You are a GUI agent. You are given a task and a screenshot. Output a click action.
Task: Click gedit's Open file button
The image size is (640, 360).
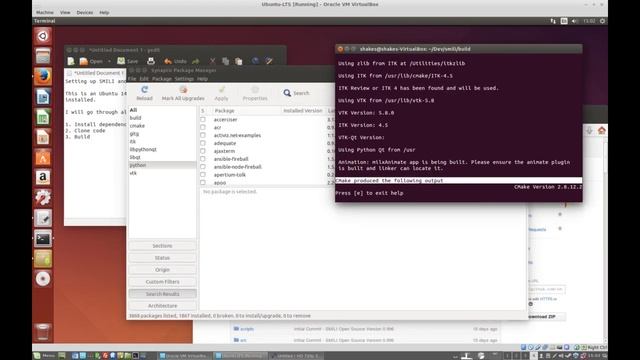91,61
